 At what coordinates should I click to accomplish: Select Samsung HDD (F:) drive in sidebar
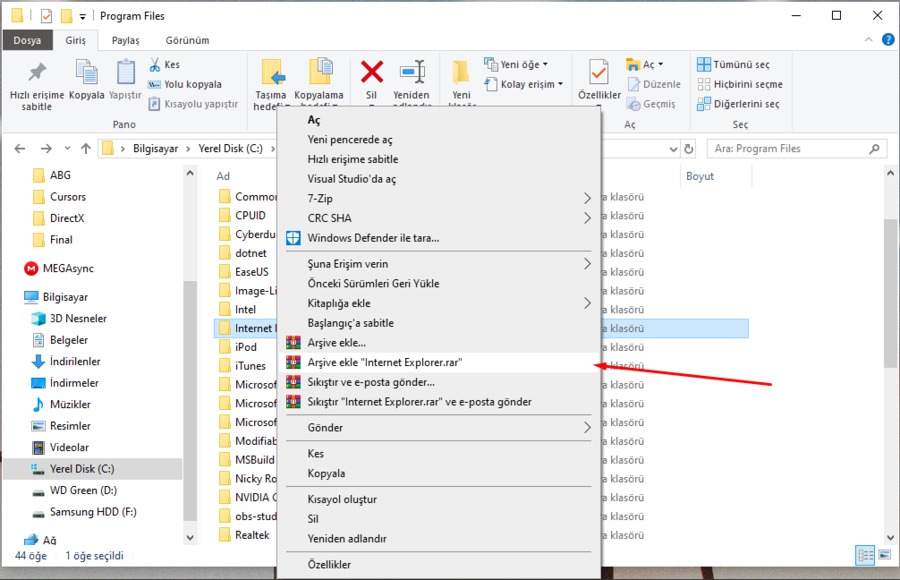pyautogui.click(x=84, y=512)
